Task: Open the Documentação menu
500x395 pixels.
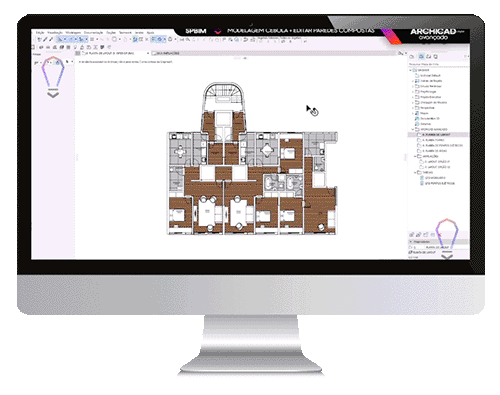Action: point(93,33)
